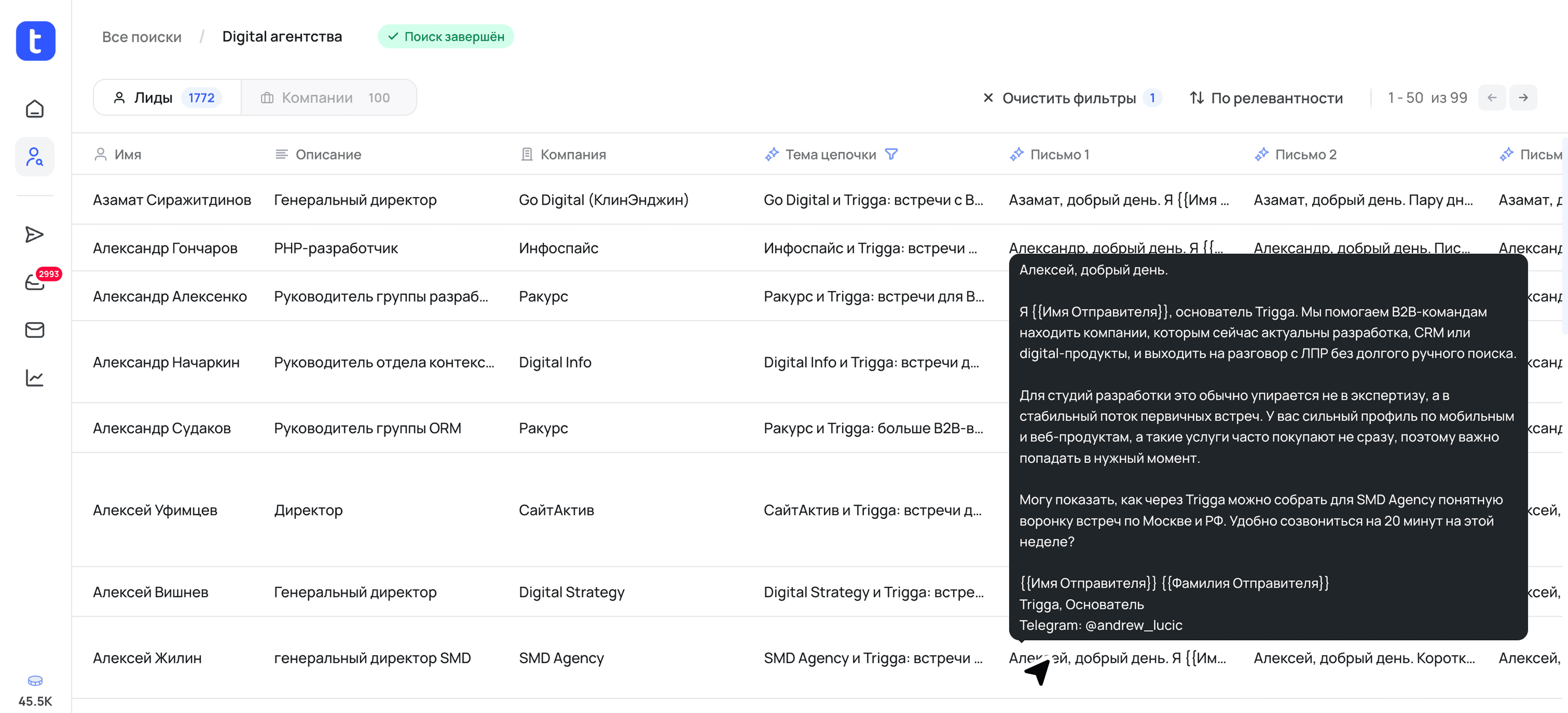The height and width of the screenshot is (713, 1568).
Task: Click Digital Strategy company cell
Action: click(x=571, y=593)
